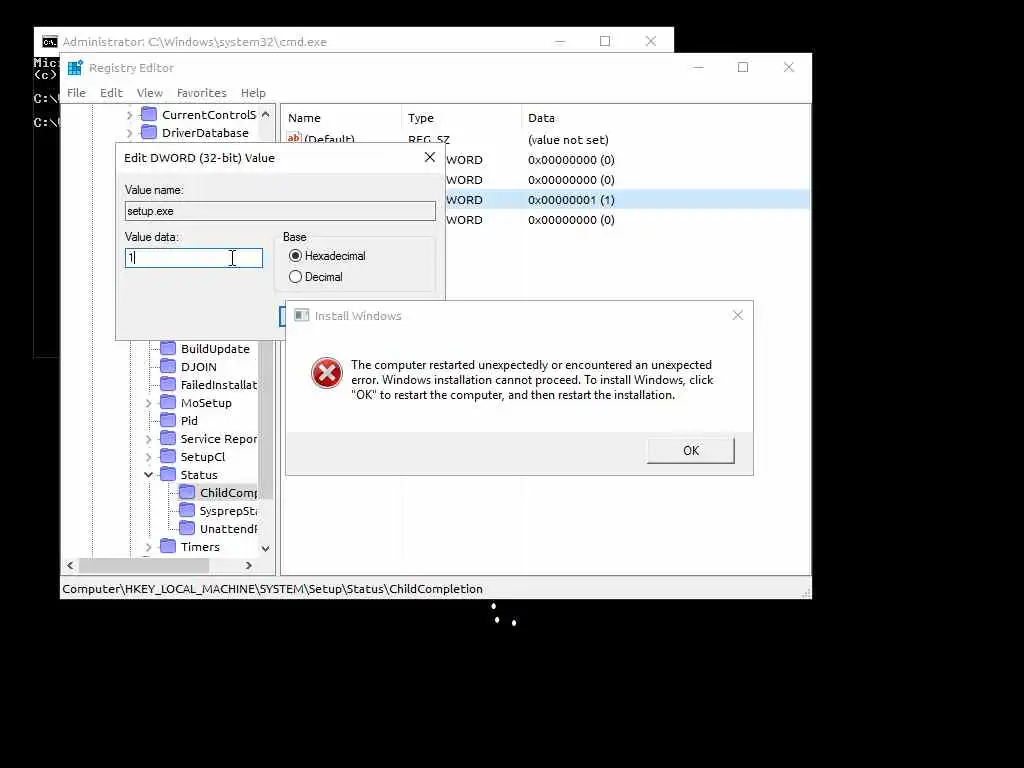Click the Install Windows title bar icon
1024x768 pixels.
tap(301, 316)
